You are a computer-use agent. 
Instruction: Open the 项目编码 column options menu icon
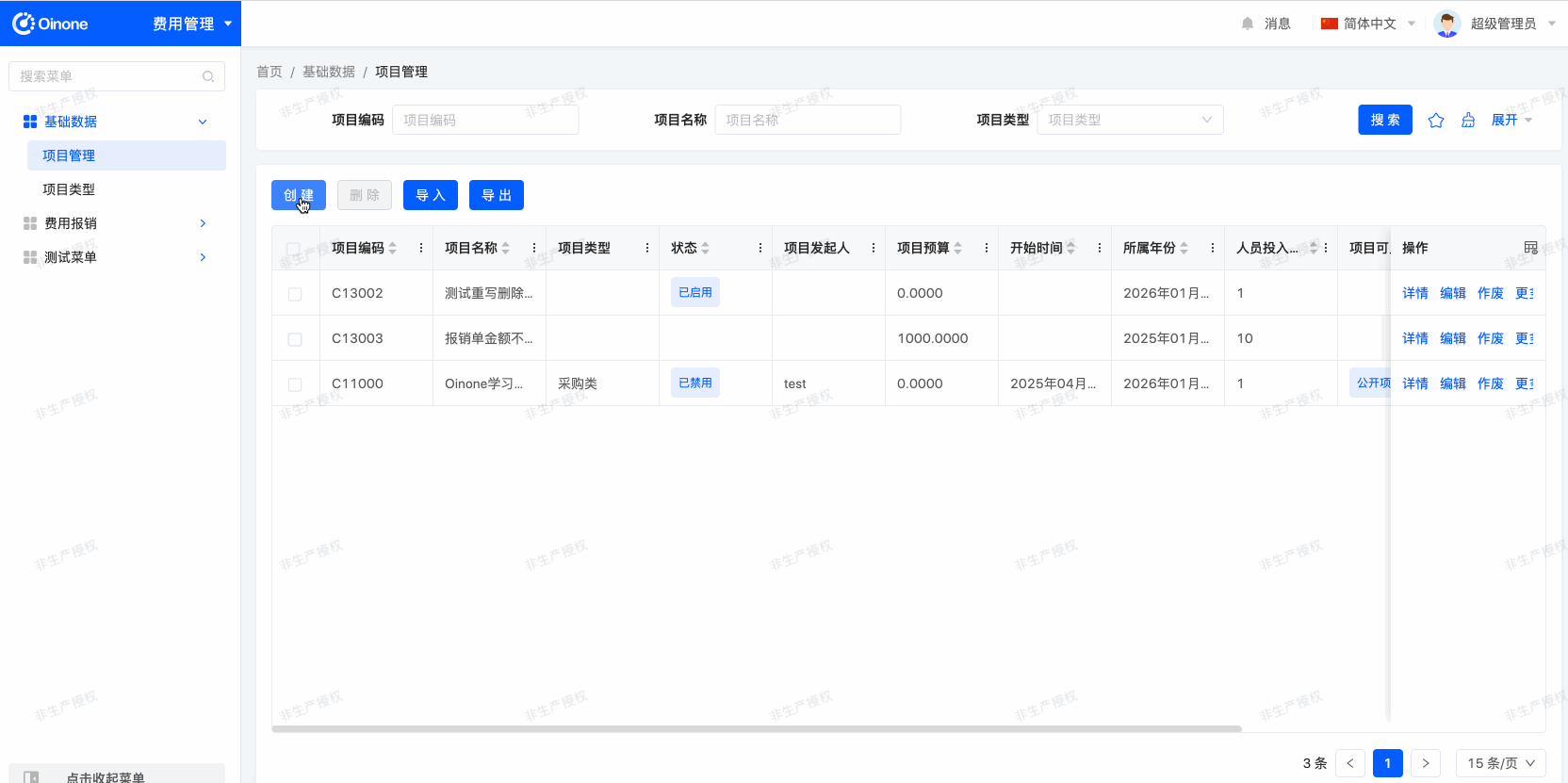(x=421, y=248)
